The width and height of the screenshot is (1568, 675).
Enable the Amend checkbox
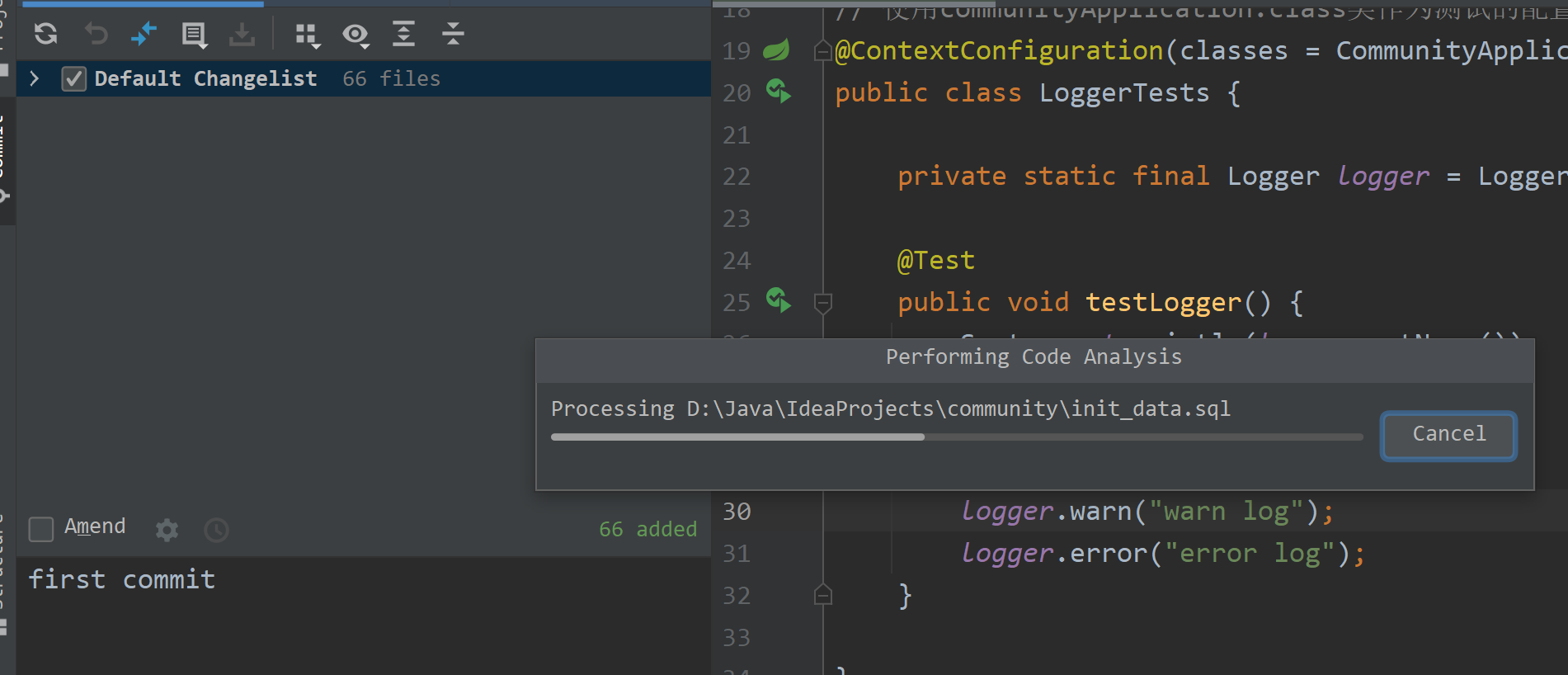click(41, 529)
